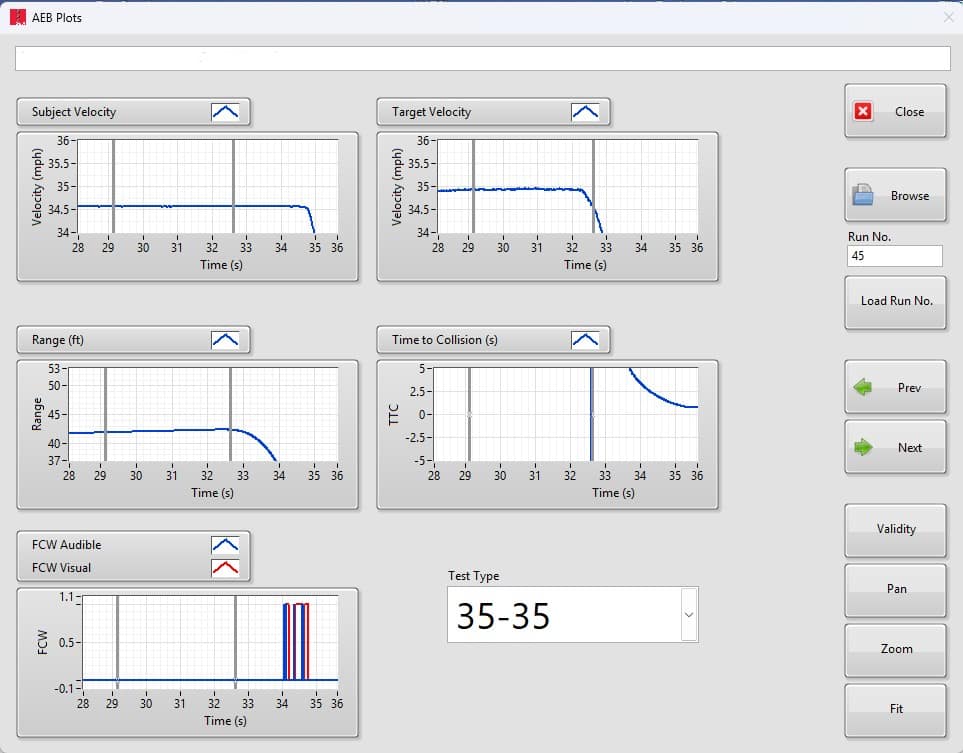Image resolution: width=963 pixels, height=753 pixels.
Task: Fit plots using the Fit button
Action: click(895, 710)
